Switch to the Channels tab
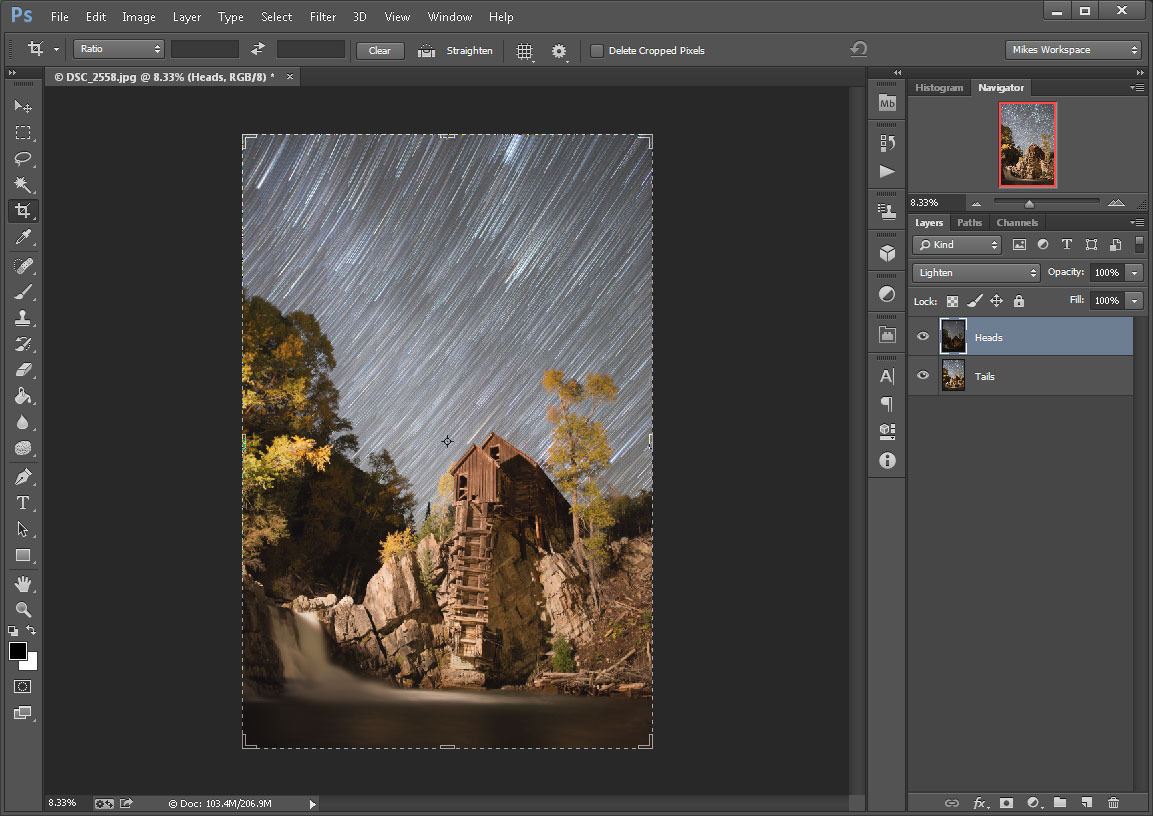1153x816 pixels. pos(1017,223)
